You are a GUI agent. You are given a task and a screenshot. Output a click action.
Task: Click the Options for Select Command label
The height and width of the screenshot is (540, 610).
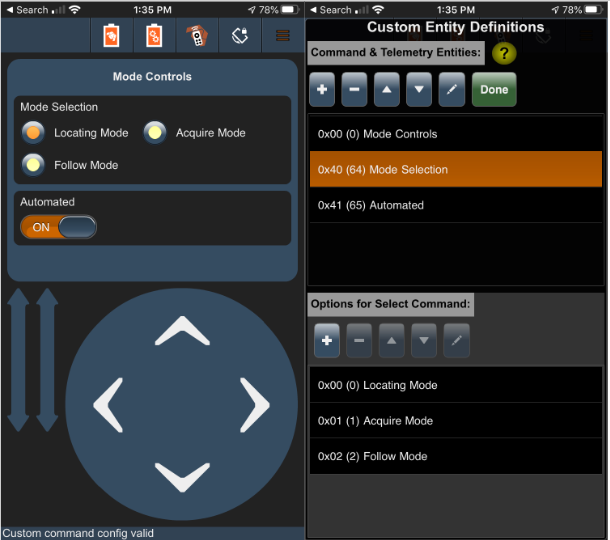point(390,304)
